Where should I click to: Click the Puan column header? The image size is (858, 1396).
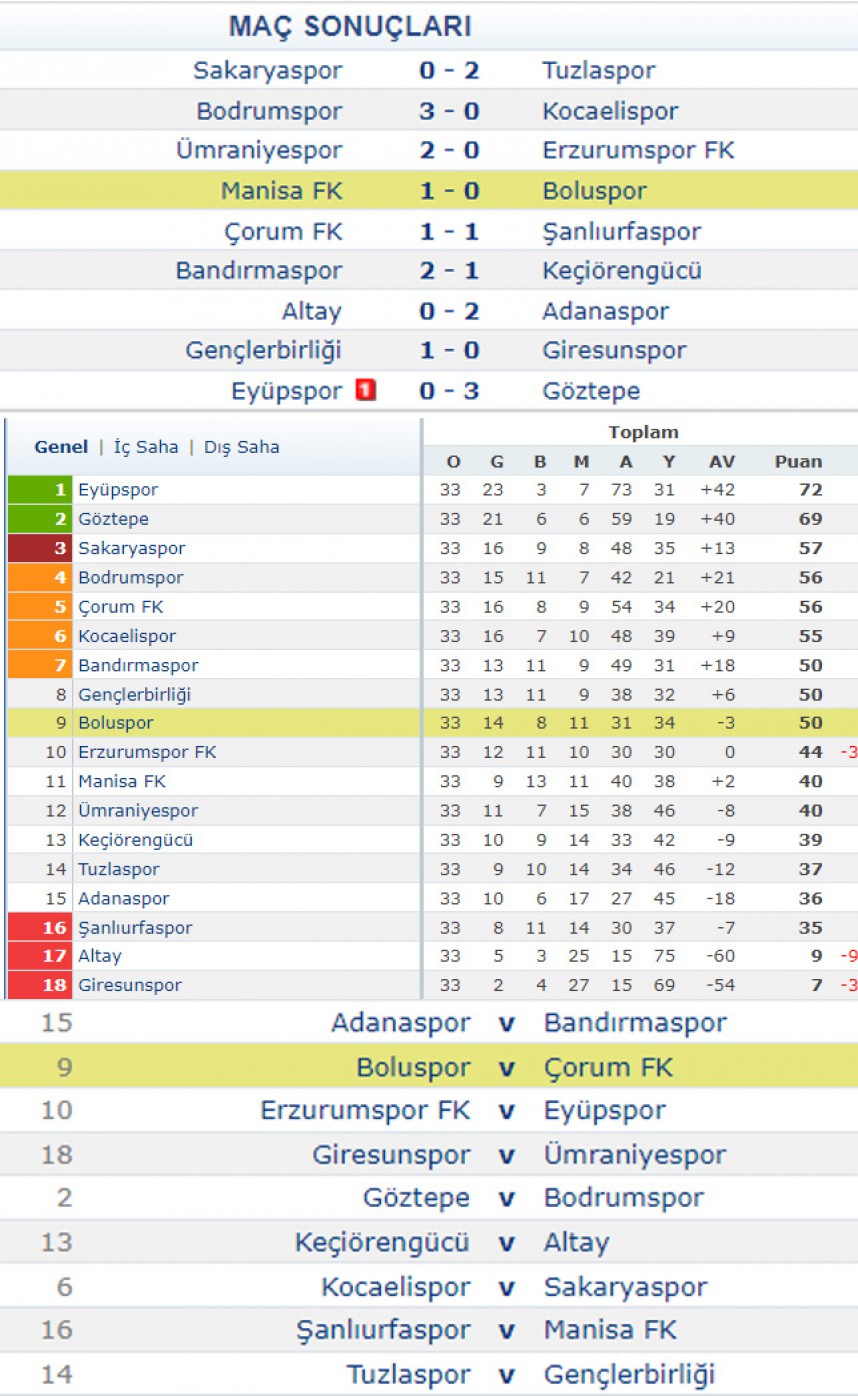click(x=798, y=462)
